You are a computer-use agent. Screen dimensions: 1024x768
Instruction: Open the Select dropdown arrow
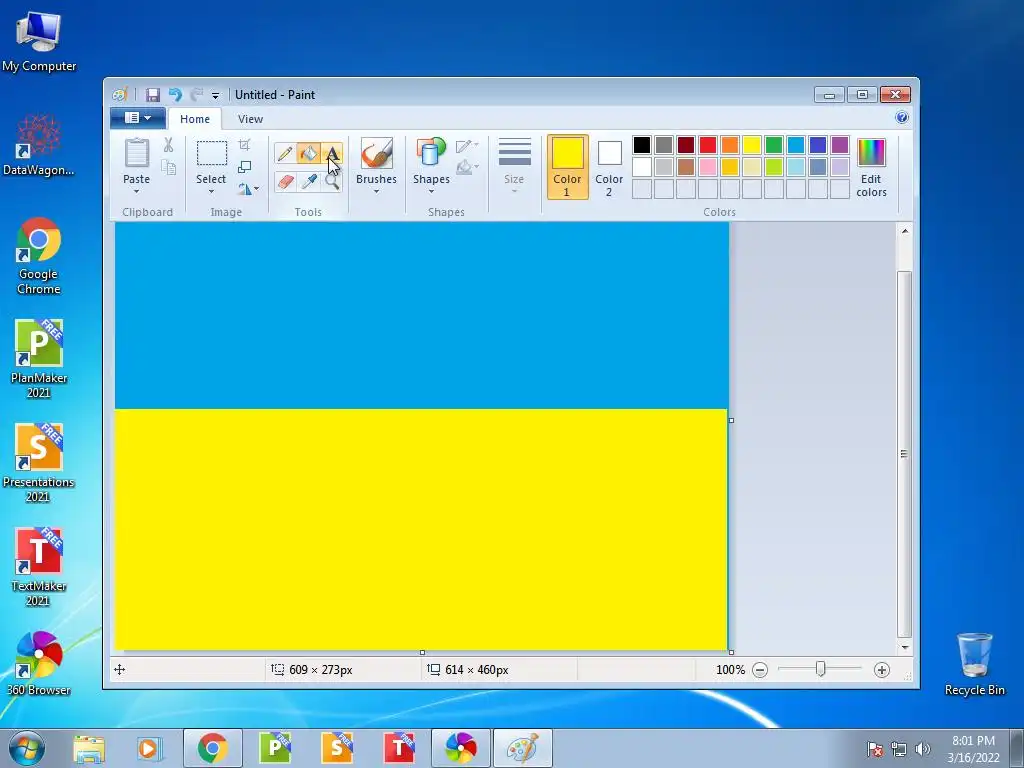click(211, 191)
